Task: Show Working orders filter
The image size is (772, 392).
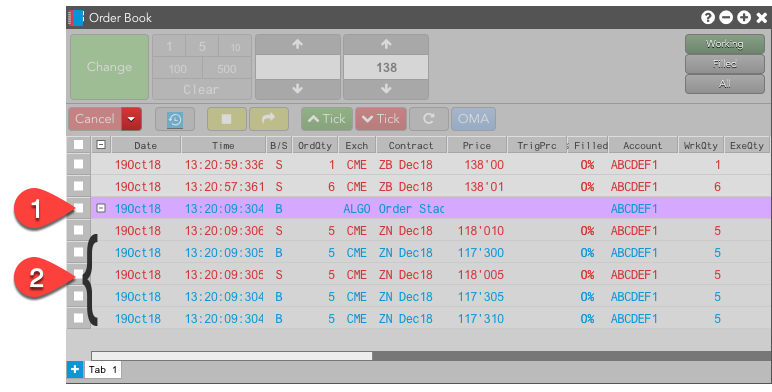Action: click(x=725, y=44)
